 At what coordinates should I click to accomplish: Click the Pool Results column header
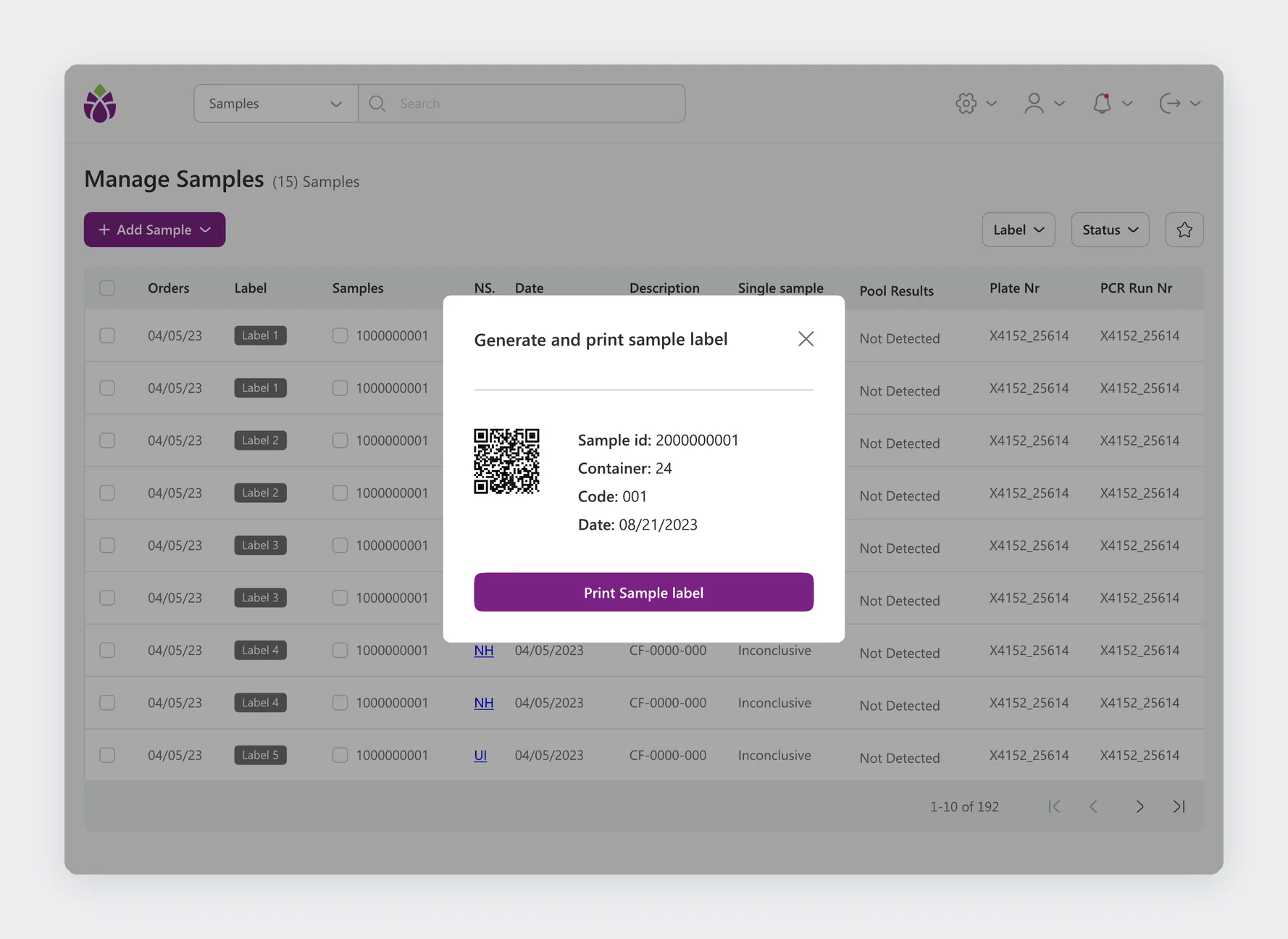tap(896, 291)
